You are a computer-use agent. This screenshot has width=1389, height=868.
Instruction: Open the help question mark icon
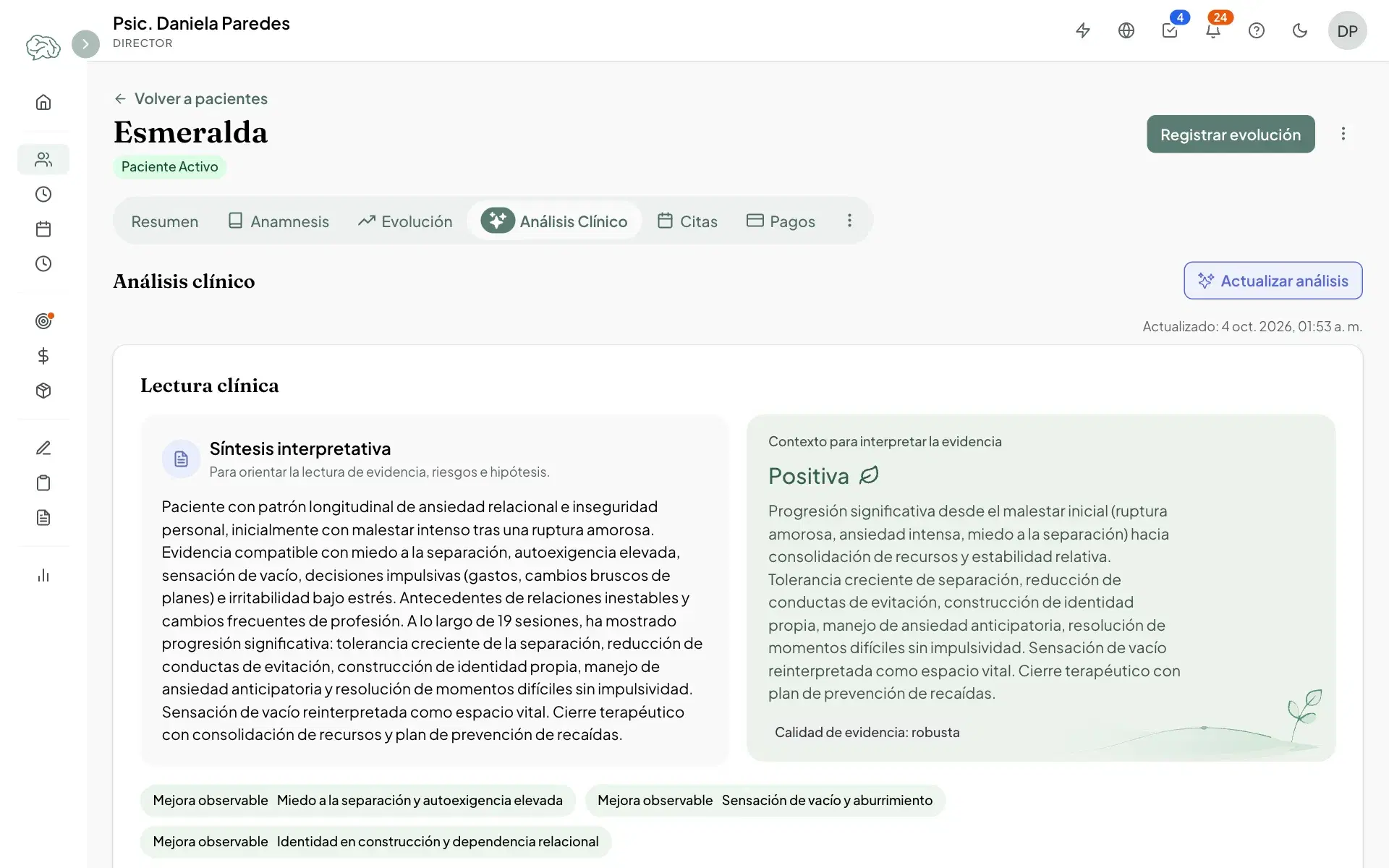(1257, 30)
